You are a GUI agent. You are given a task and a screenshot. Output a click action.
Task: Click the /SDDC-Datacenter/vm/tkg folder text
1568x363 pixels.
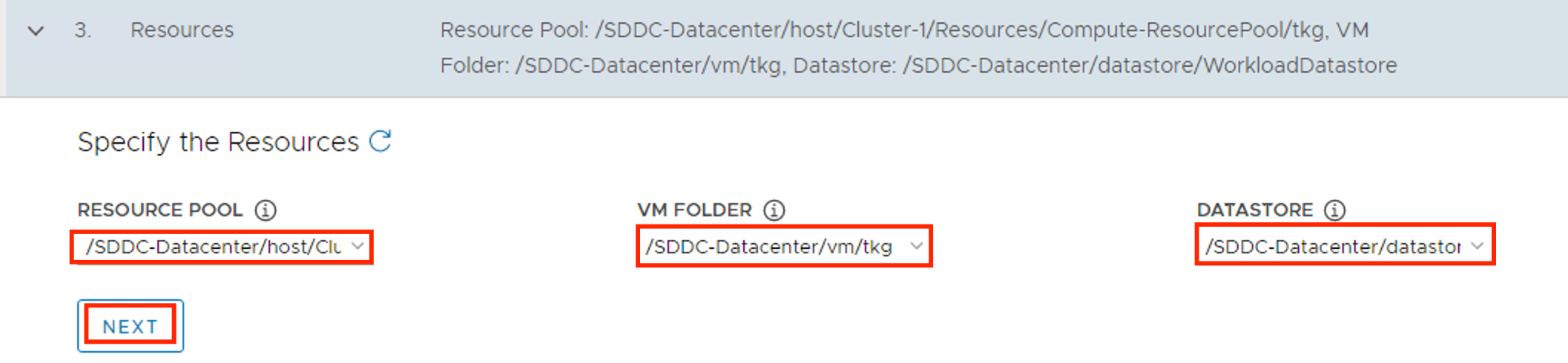click(768, 247)
